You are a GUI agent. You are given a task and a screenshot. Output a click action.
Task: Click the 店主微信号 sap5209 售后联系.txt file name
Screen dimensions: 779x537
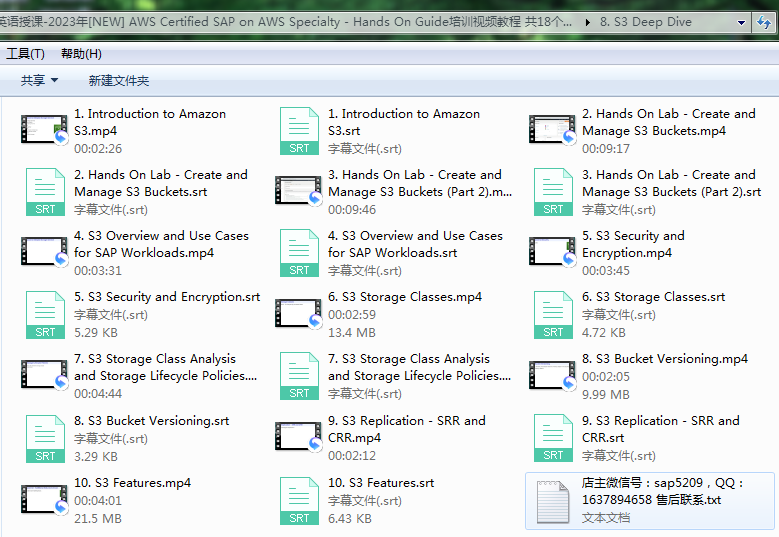pos(663,491)
